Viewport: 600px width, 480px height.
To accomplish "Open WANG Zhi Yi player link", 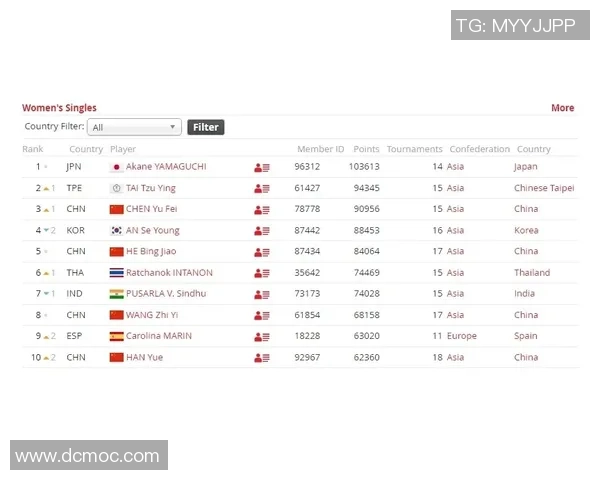I will click(152, 315).
